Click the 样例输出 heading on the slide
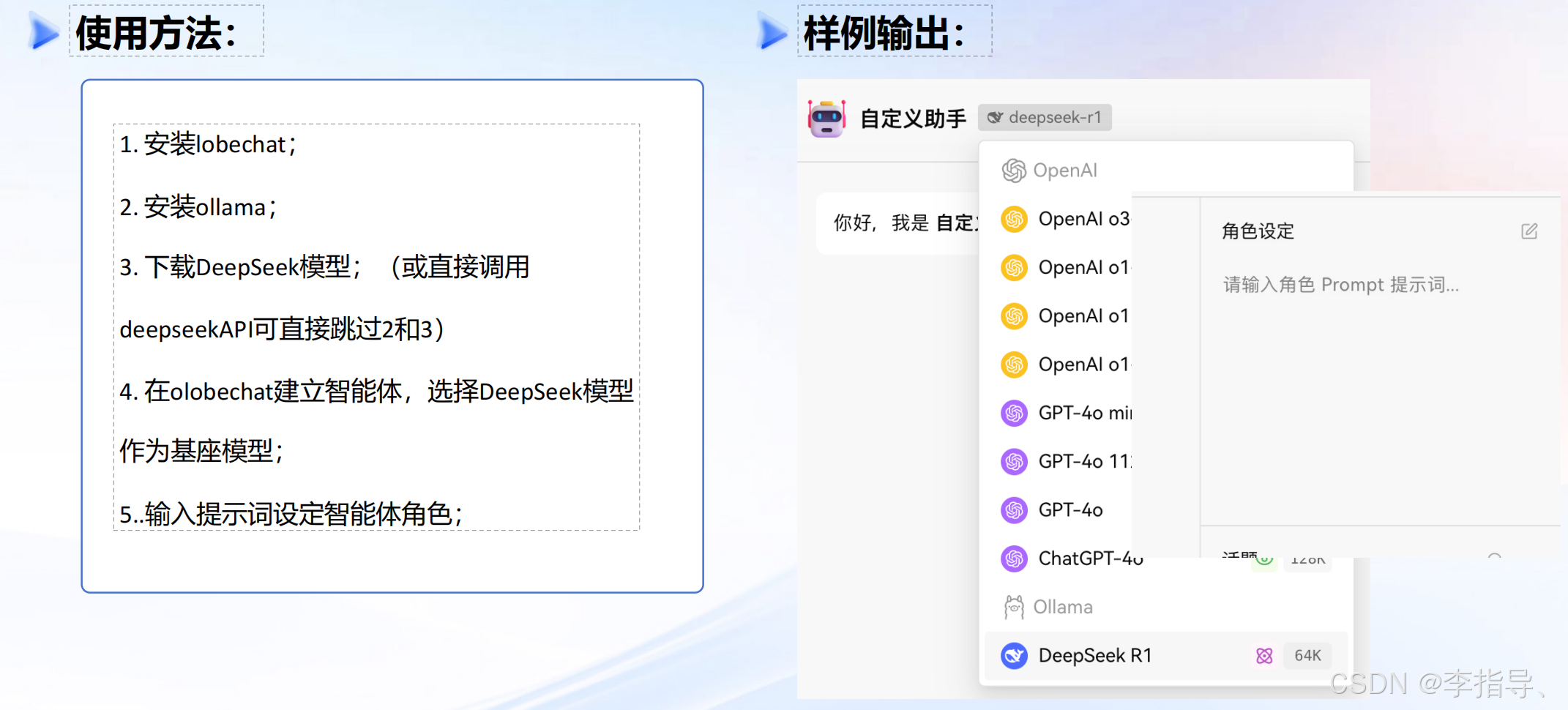 point(884,33)
